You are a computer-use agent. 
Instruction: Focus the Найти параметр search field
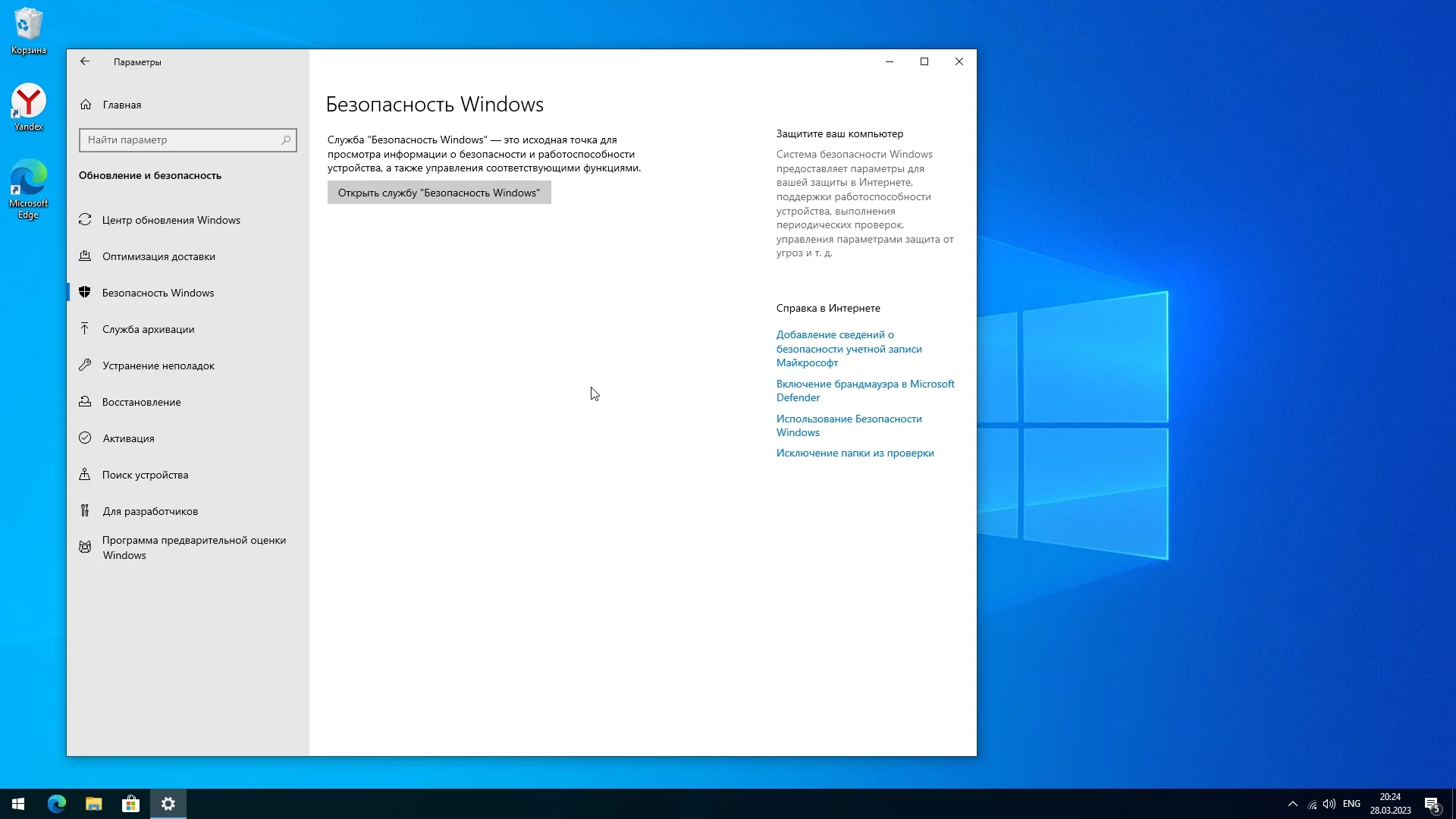point(180,140)
